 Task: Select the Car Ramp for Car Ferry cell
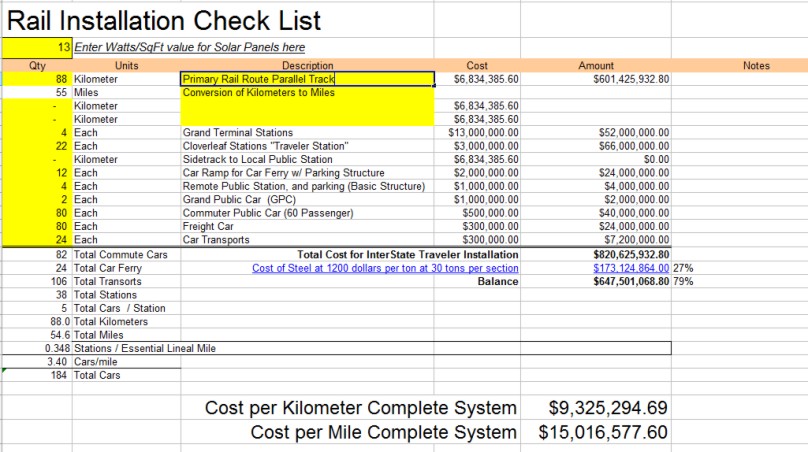click(307, 173)
